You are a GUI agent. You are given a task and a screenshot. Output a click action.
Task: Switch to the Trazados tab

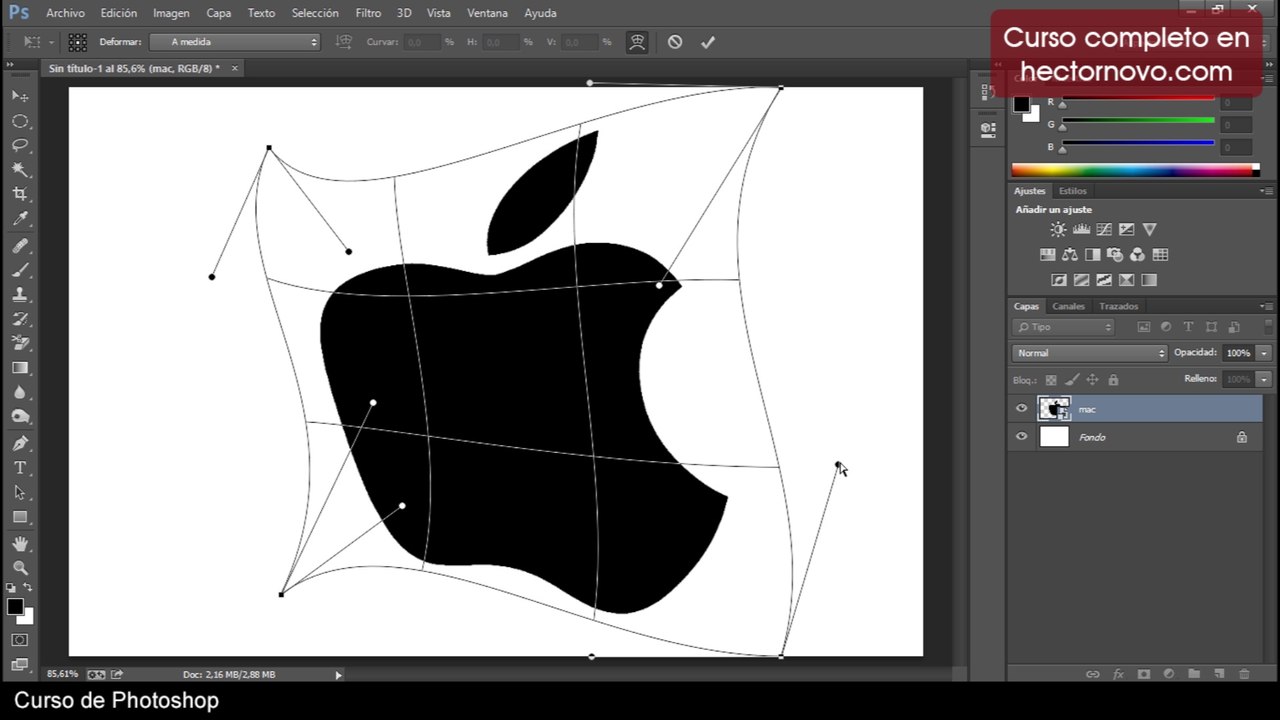tap(1118, 306)
